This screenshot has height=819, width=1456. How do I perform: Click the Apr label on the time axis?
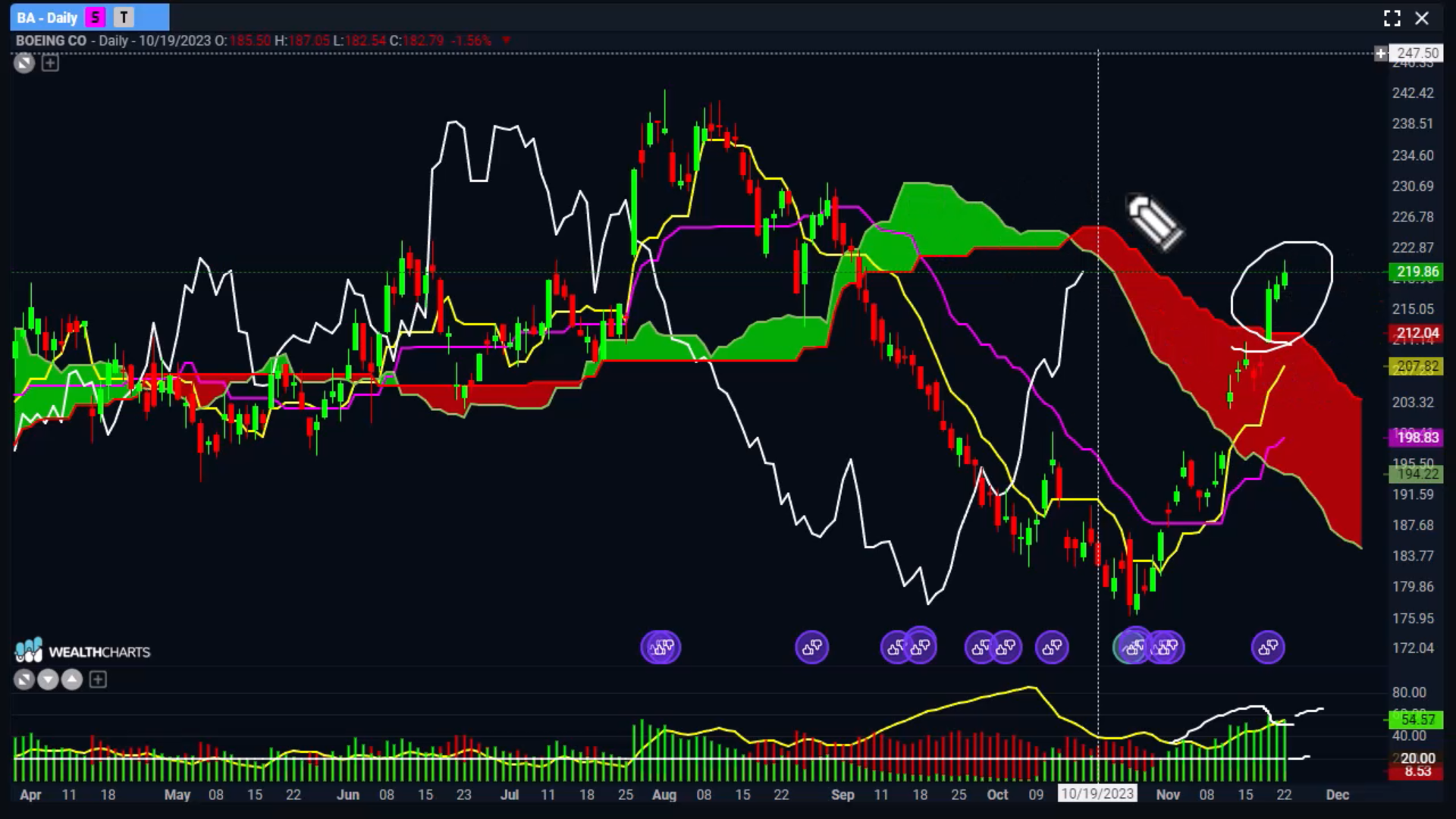(x=30, y=795)
